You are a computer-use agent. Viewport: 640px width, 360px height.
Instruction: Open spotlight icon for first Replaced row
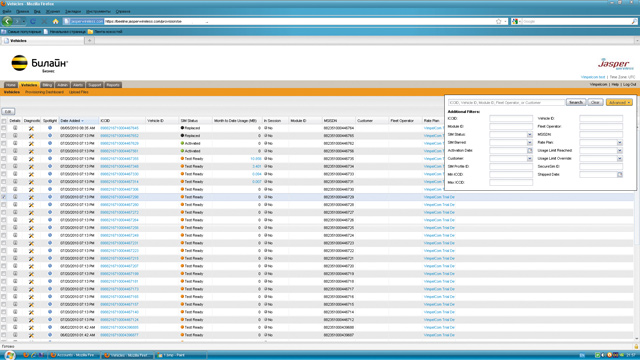[x=50, y=128]
